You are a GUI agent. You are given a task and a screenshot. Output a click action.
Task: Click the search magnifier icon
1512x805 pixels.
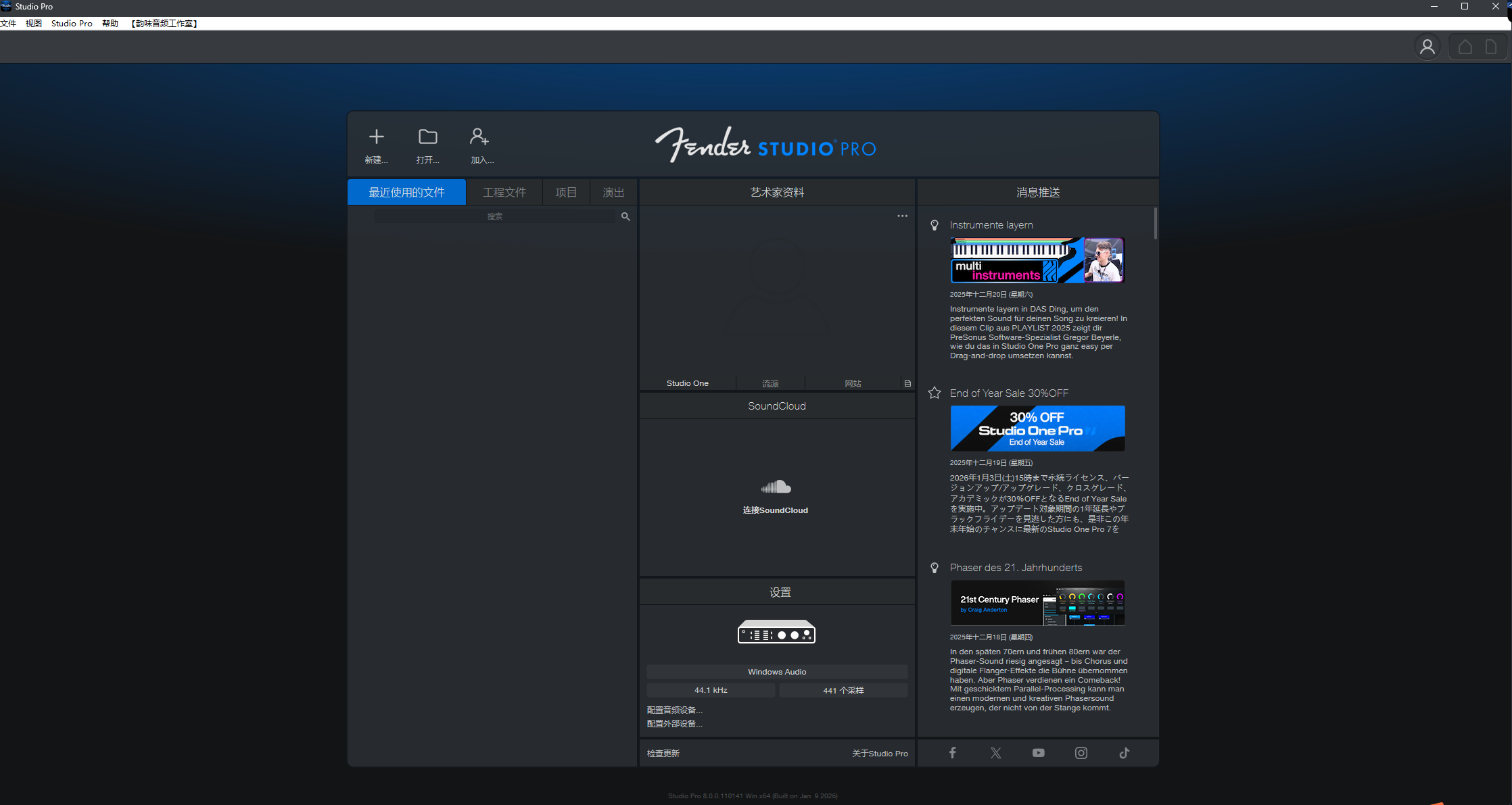coord(625,216)
